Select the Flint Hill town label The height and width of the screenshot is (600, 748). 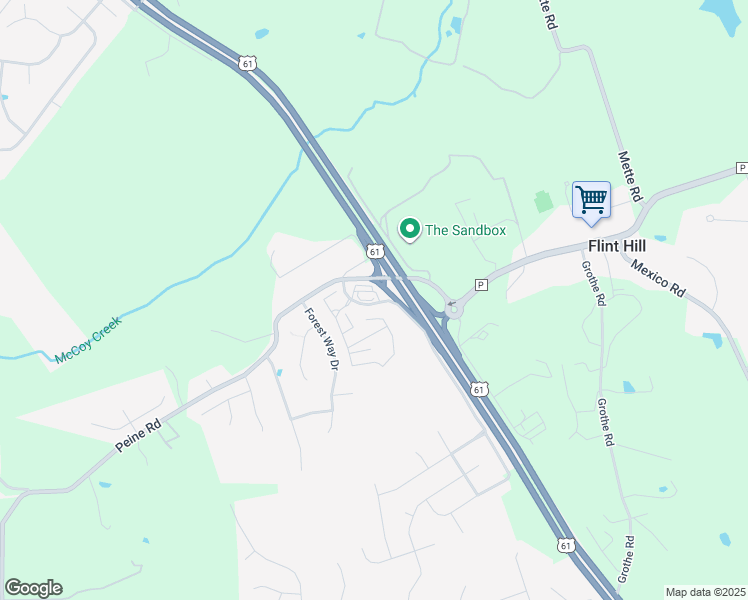click(x=617, y=246)
